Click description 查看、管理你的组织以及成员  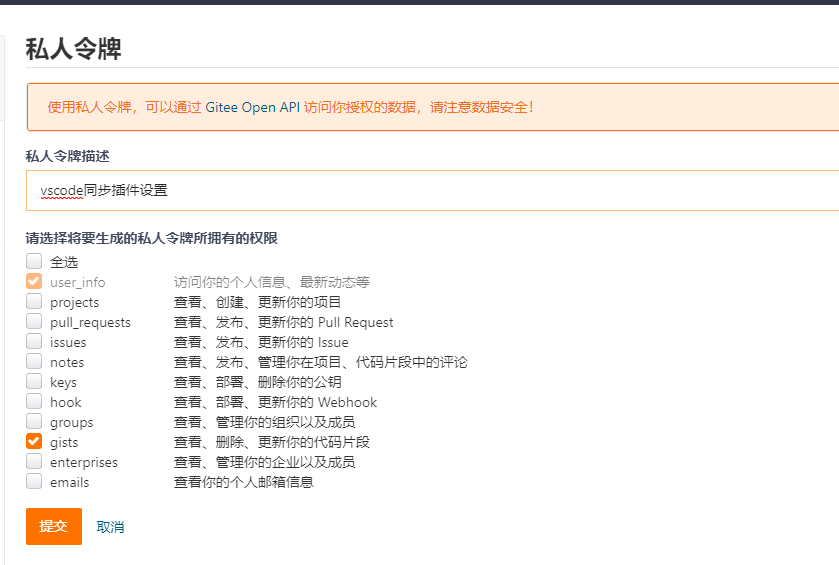coord(264,422)
